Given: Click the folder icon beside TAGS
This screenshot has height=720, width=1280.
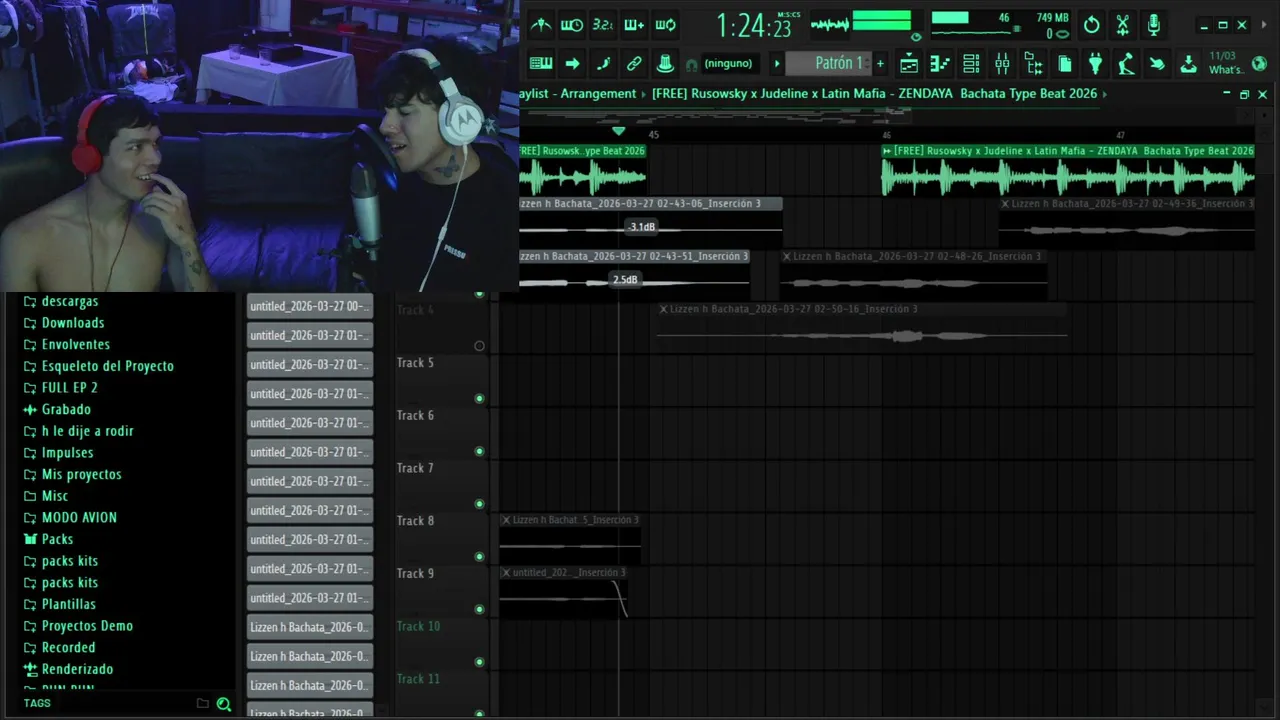Looking at the screenshot, I should click(x=203, y=704).
